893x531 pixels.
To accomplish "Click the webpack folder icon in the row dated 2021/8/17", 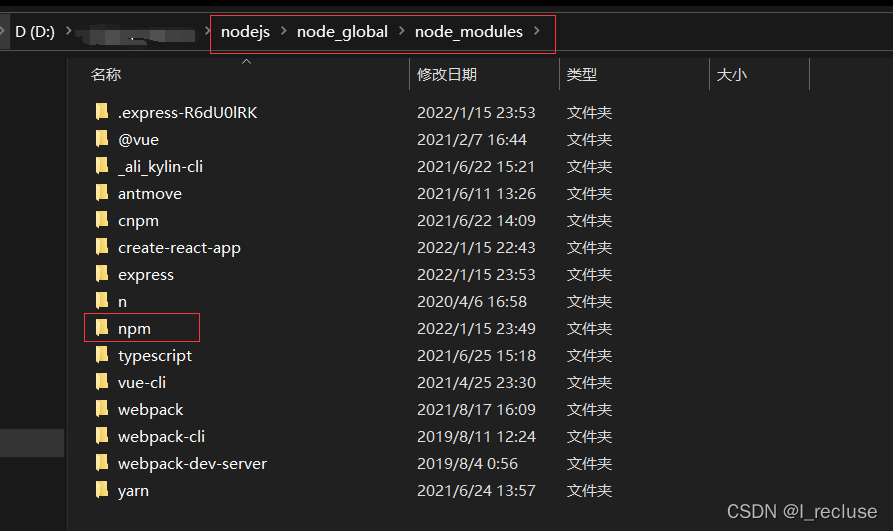I will [102, 409].
